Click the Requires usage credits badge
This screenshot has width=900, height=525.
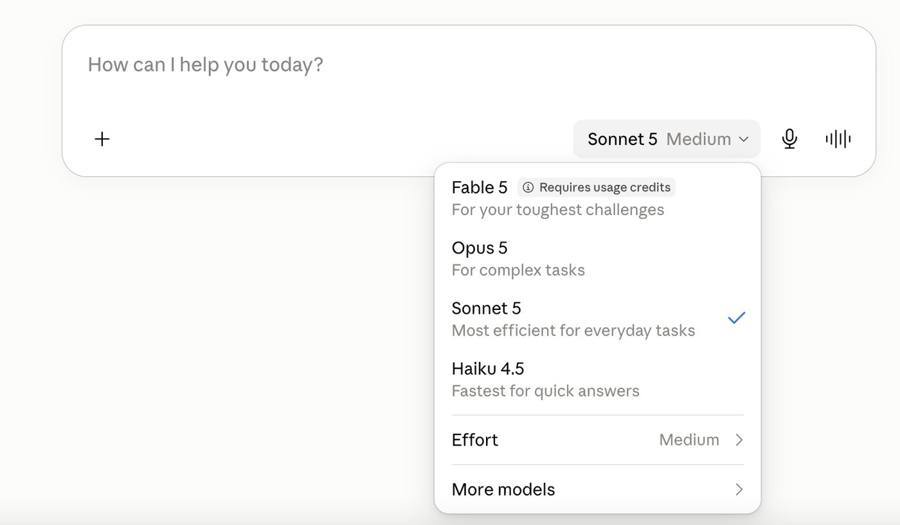coord(596,188)
